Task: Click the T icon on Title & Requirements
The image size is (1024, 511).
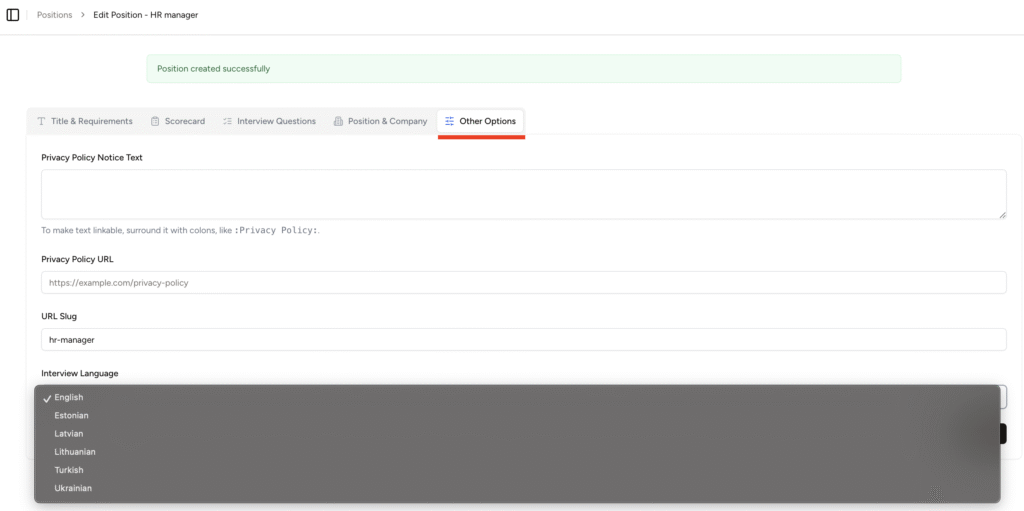Action: 41,121
